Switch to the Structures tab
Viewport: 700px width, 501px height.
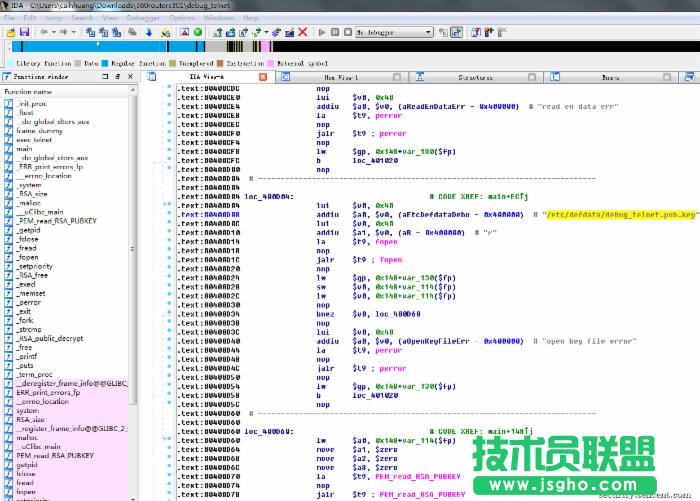coord(474,77)
